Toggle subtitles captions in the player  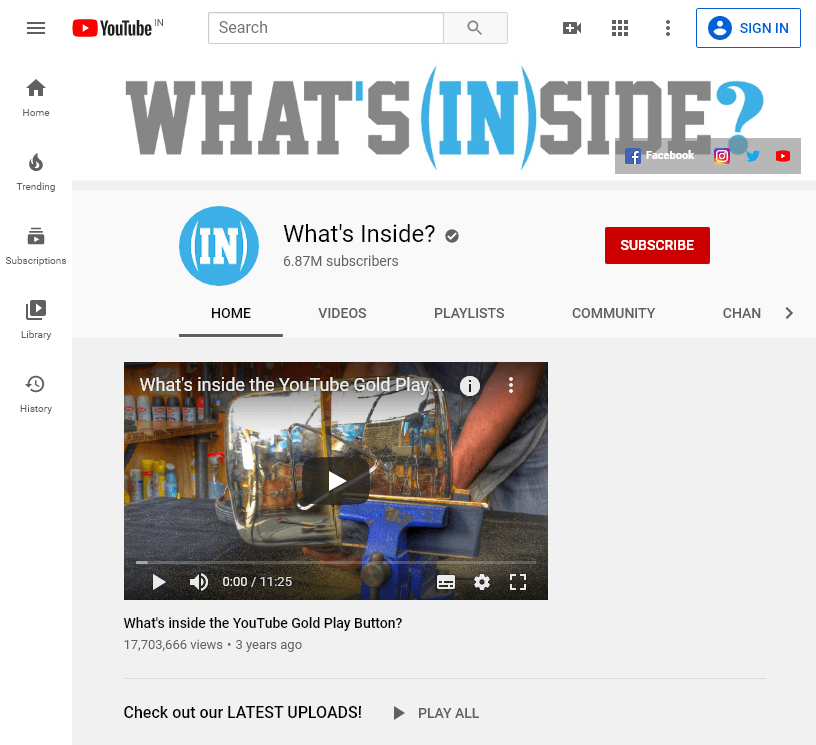[445, 582]
